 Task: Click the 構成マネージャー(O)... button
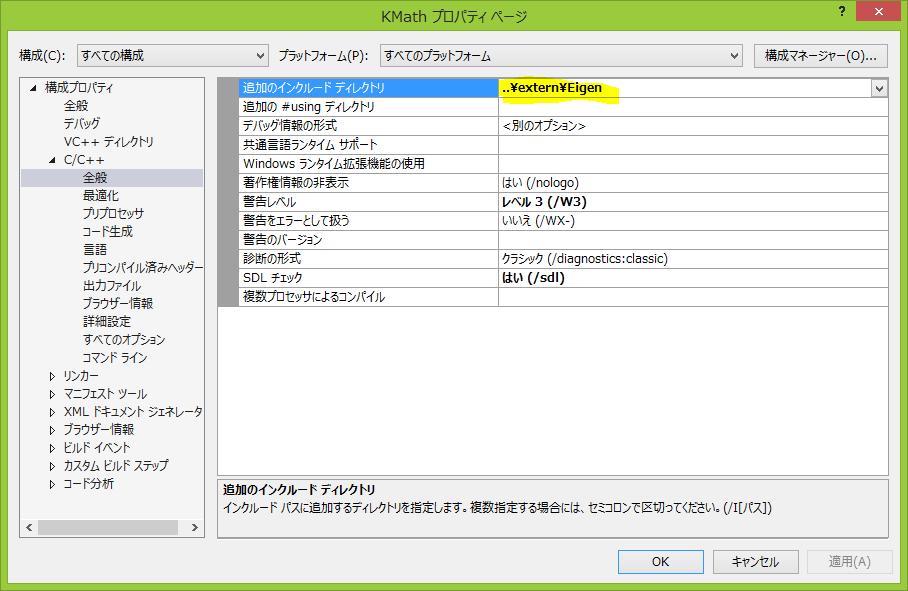point(821,56)
